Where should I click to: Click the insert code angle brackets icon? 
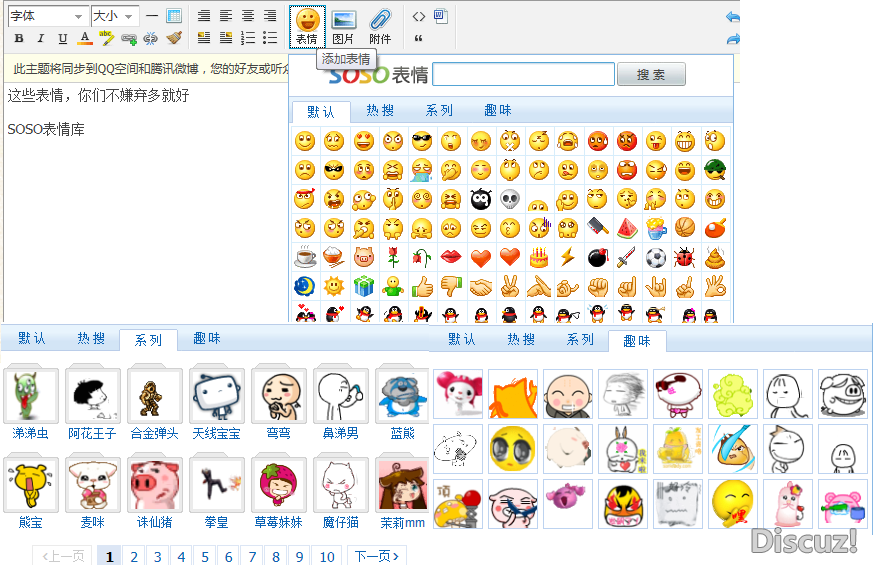[x=419, y=17]
